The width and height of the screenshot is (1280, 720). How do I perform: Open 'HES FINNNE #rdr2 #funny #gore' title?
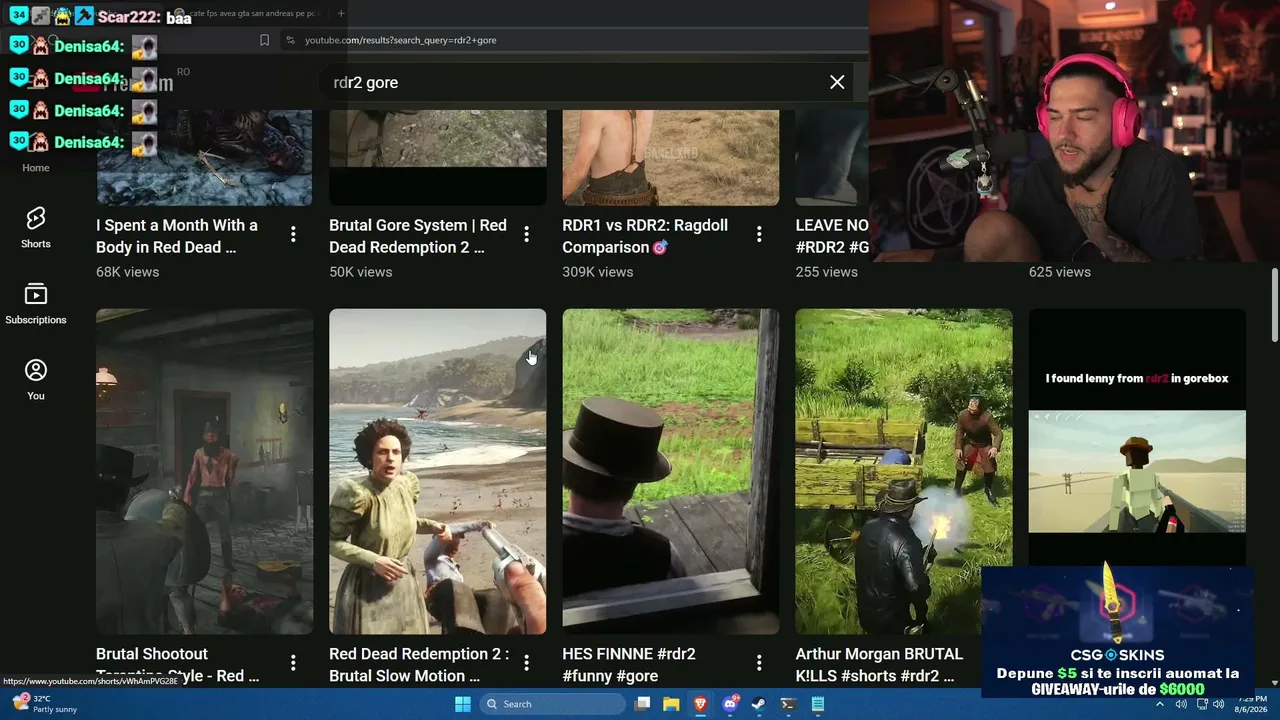pyautogui.click(x=629, y=665)
